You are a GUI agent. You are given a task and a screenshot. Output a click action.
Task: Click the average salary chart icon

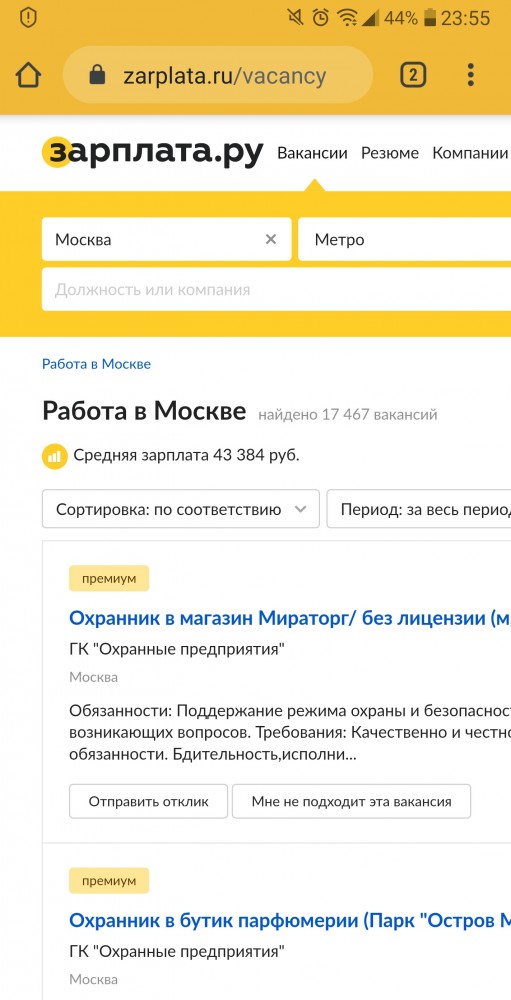(x=55, y=456)
